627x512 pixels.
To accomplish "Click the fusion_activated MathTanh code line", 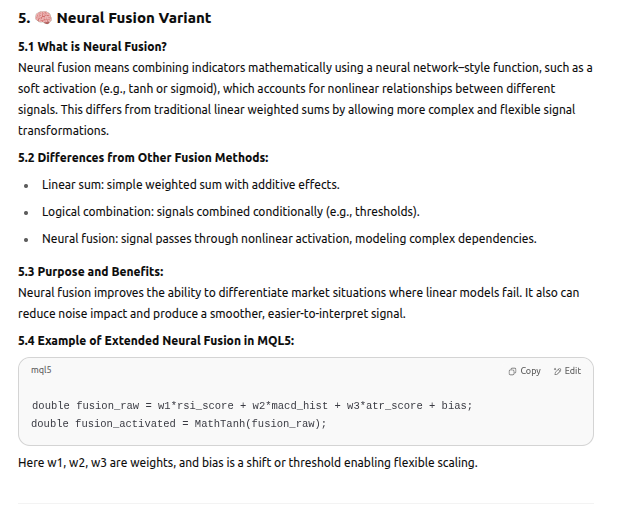I will [178, 423].
